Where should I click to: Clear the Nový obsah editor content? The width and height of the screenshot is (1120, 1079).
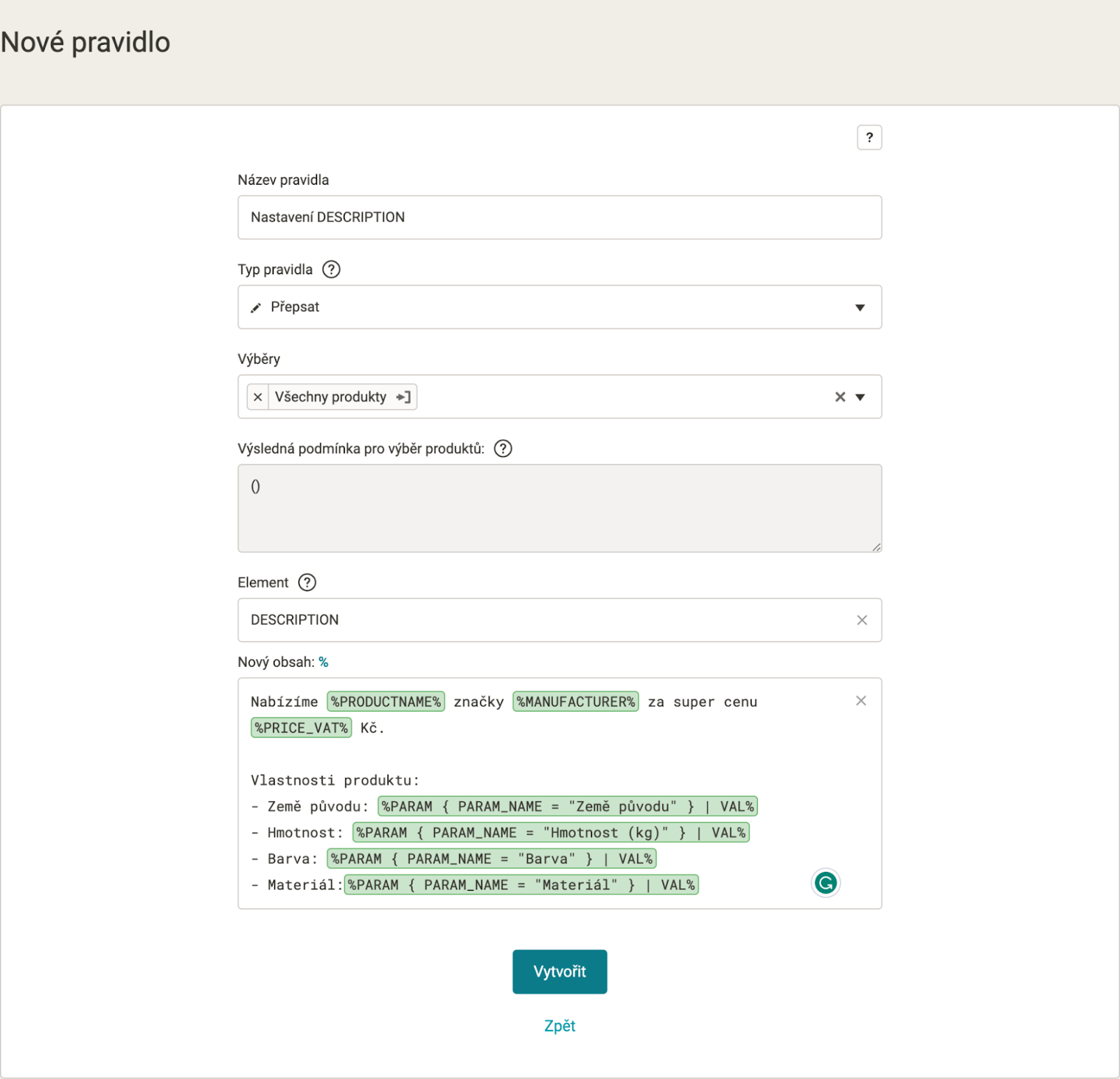tap(861, 700)
